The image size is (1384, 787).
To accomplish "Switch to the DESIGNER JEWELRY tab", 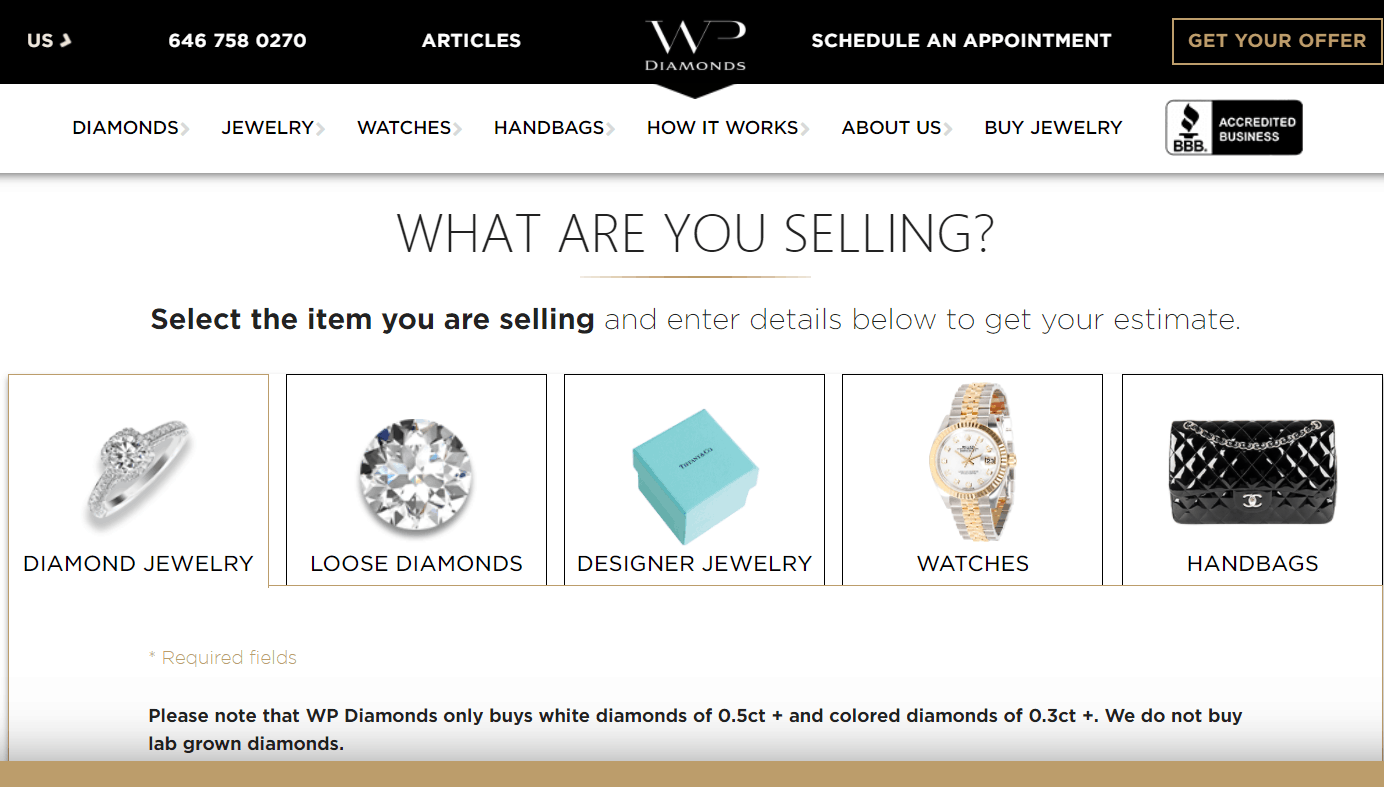I will pyautogui.click(x=694, y=563).
